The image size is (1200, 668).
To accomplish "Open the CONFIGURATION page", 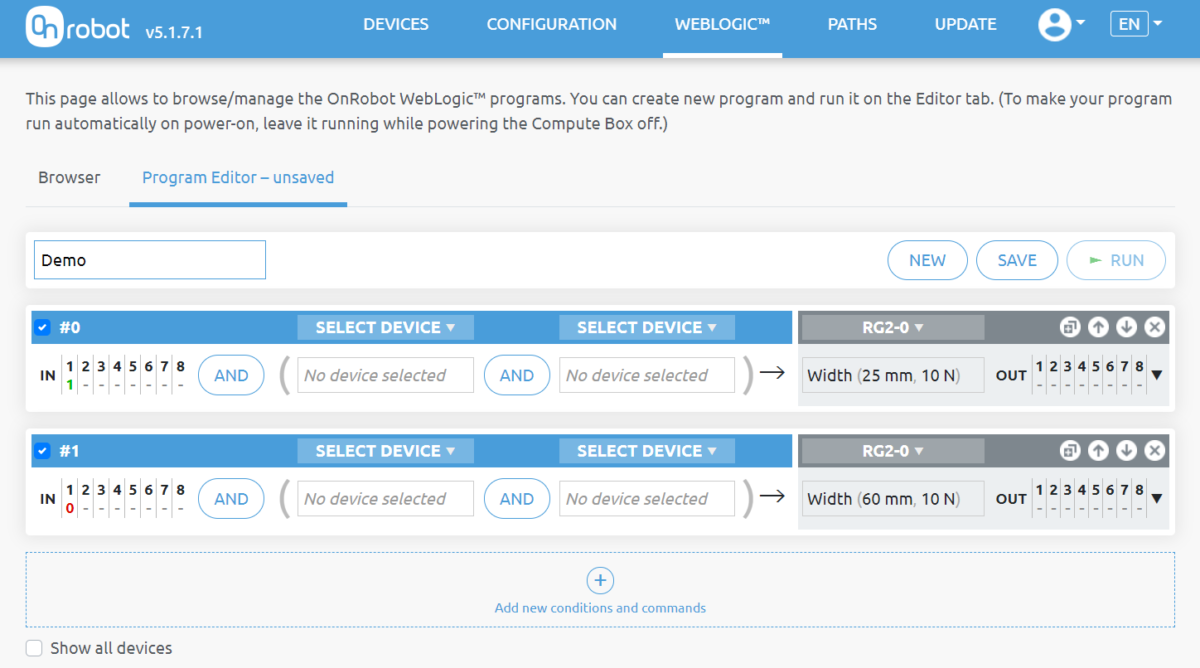I will coord(551,24).
